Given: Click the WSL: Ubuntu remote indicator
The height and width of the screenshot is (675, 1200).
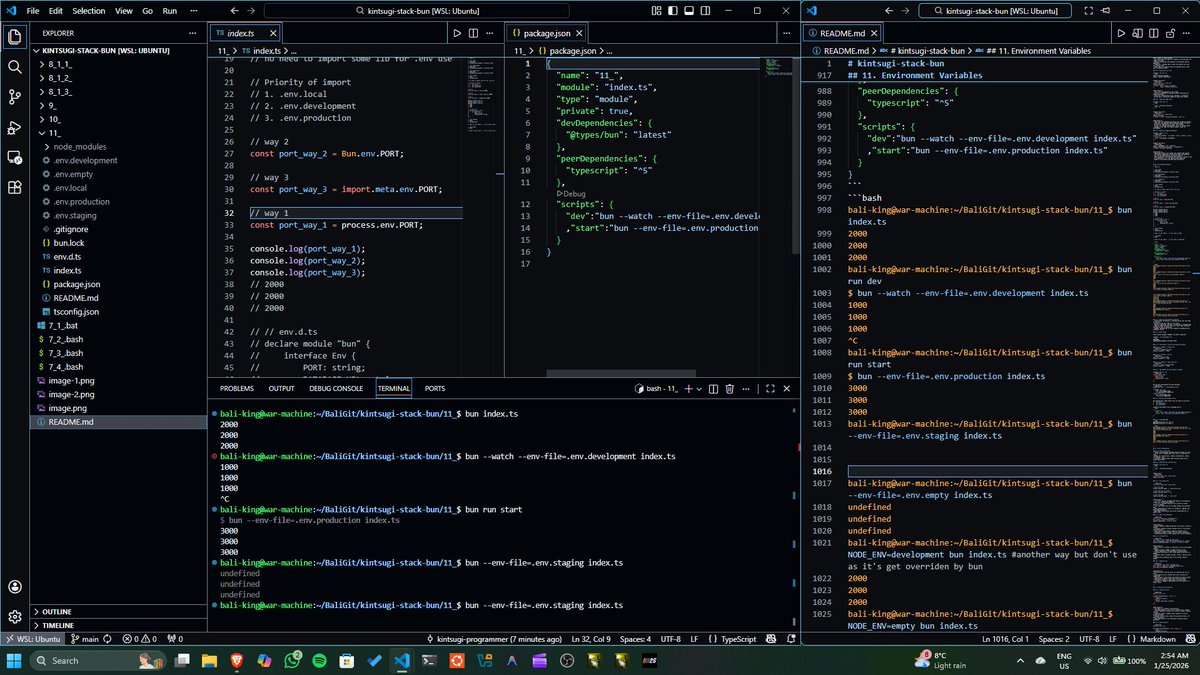Looking at the screenshot, I should pyautogui.click(x=33, y=638).
